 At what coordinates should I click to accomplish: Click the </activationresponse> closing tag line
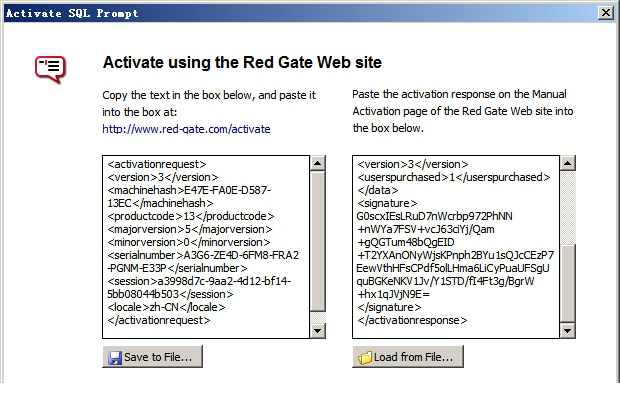click(412, 320)
